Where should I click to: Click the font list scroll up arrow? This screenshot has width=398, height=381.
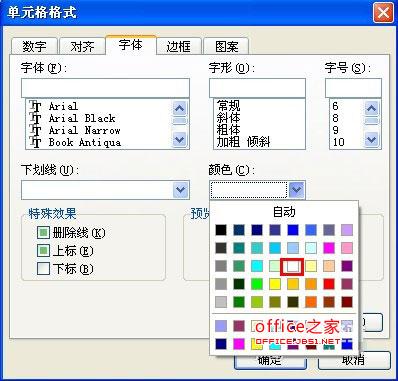pyautogui.click(x=180, y=108)
